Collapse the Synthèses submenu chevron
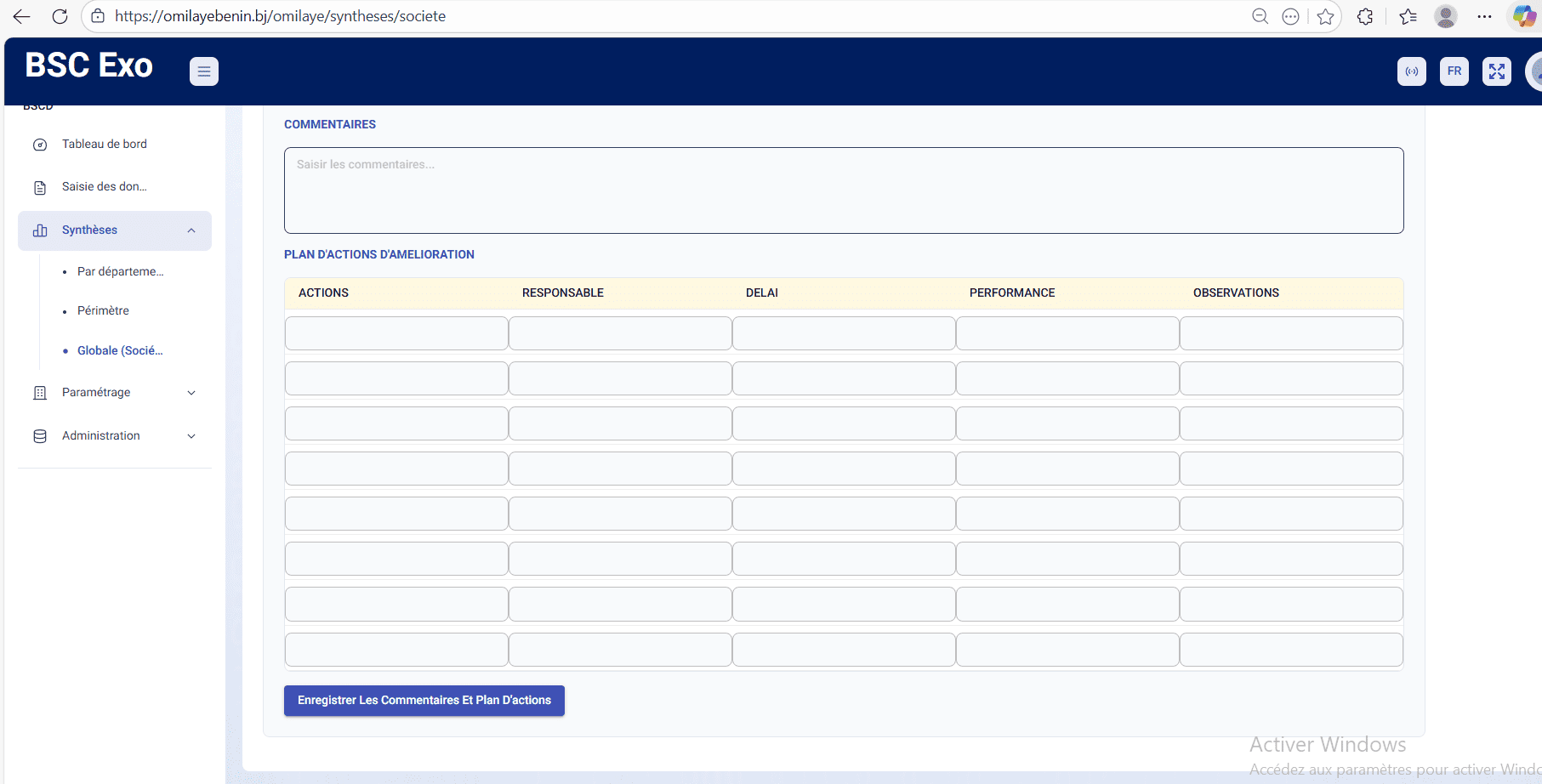 (x=191, y=230)
